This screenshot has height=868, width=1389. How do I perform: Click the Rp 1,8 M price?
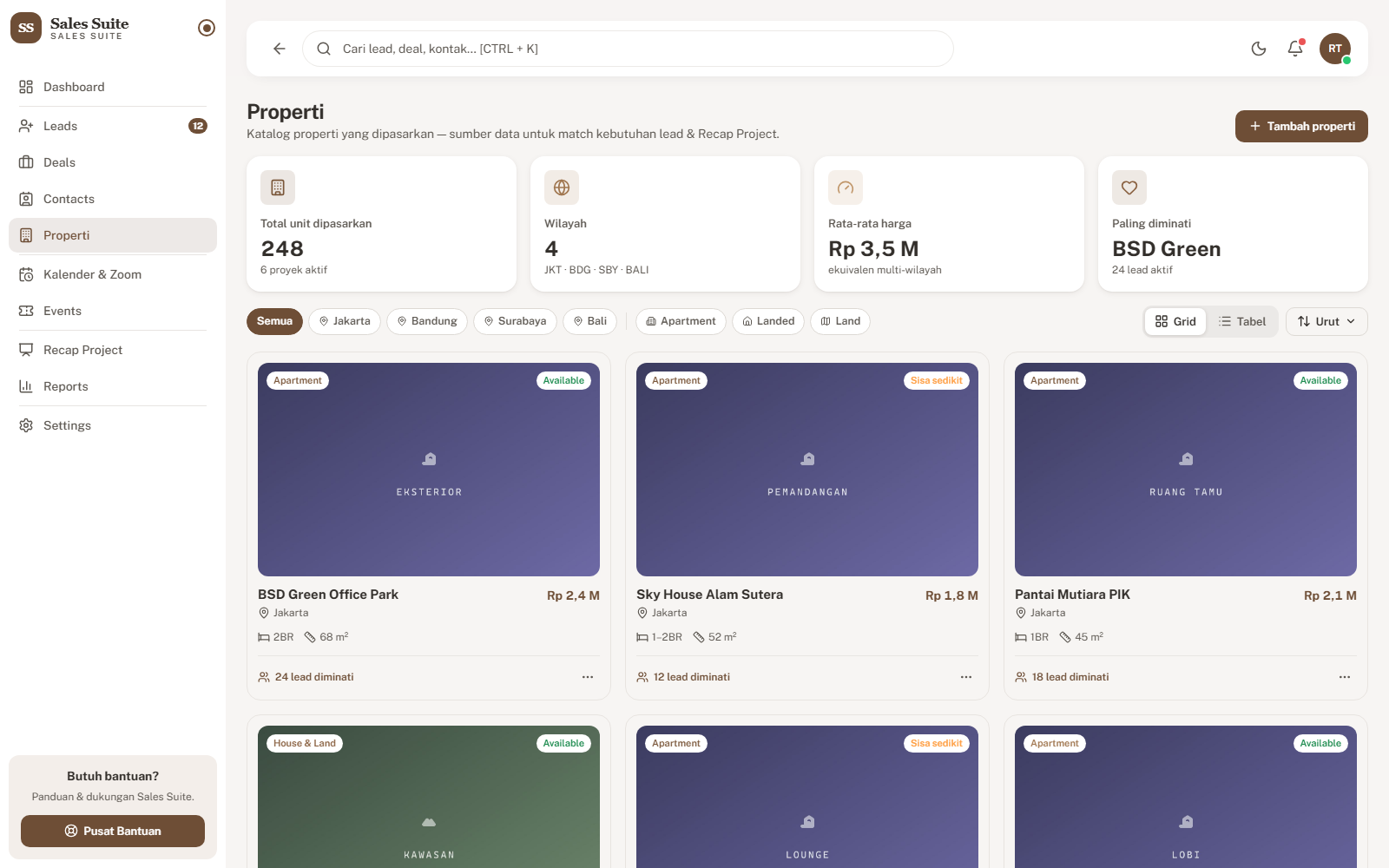[951, 595]
